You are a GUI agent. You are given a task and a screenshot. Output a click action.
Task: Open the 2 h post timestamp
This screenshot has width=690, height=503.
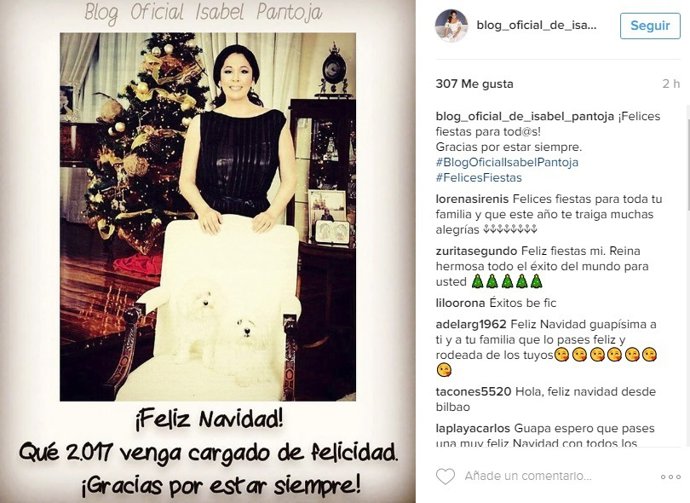(x=672, y=84)
